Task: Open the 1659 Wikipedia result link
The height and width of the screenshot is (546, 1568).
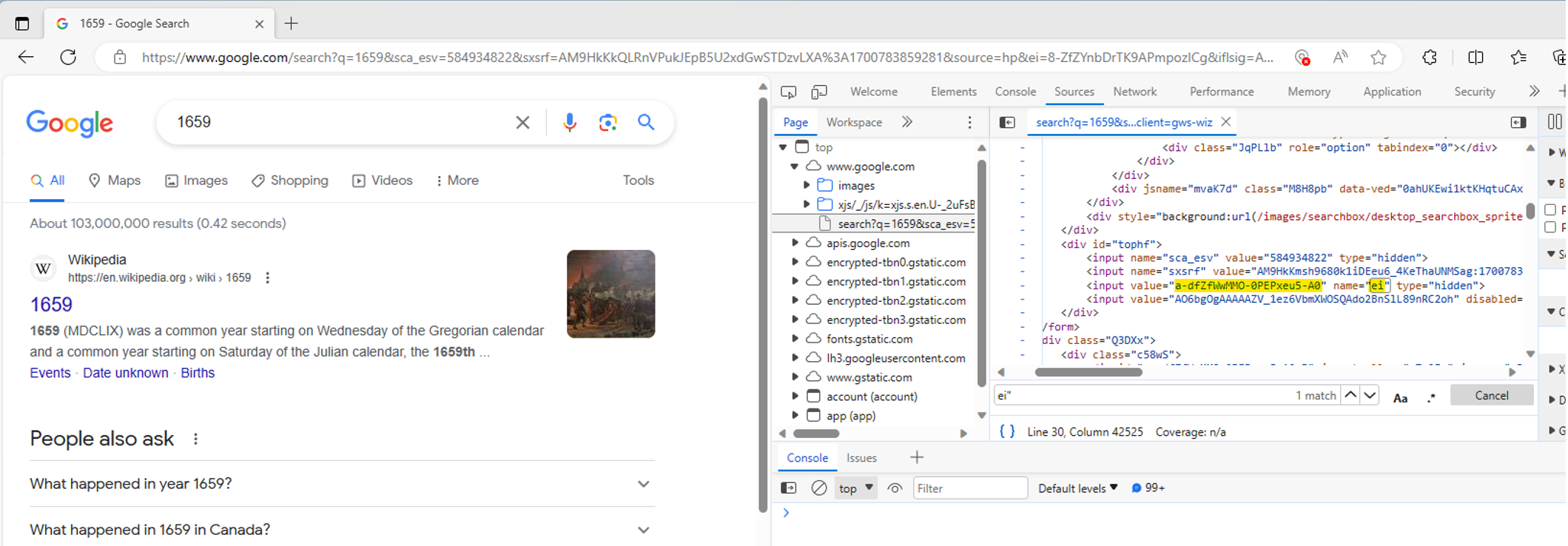Action: (51, 304)
